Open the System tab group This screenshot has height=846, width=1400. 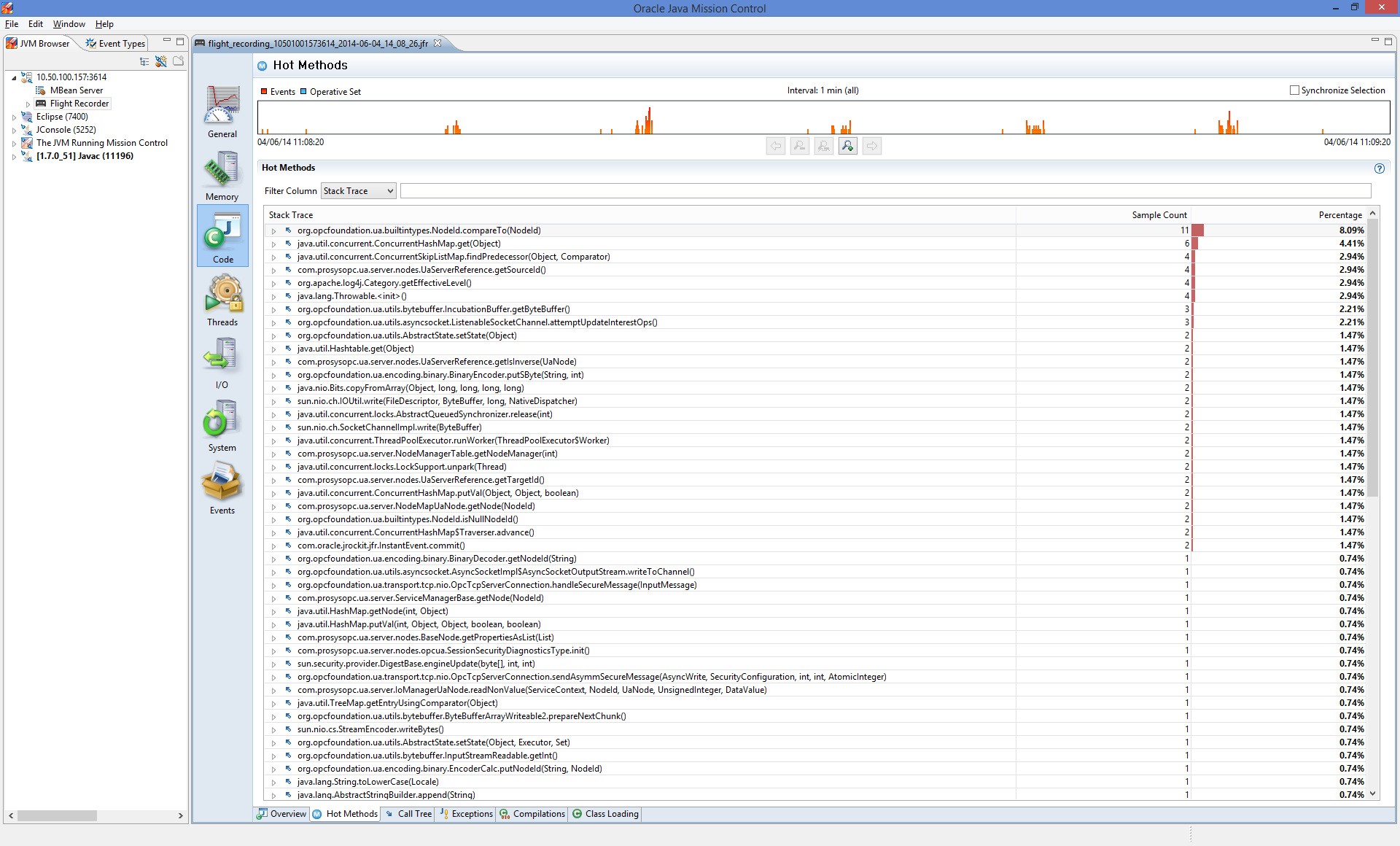222,425
